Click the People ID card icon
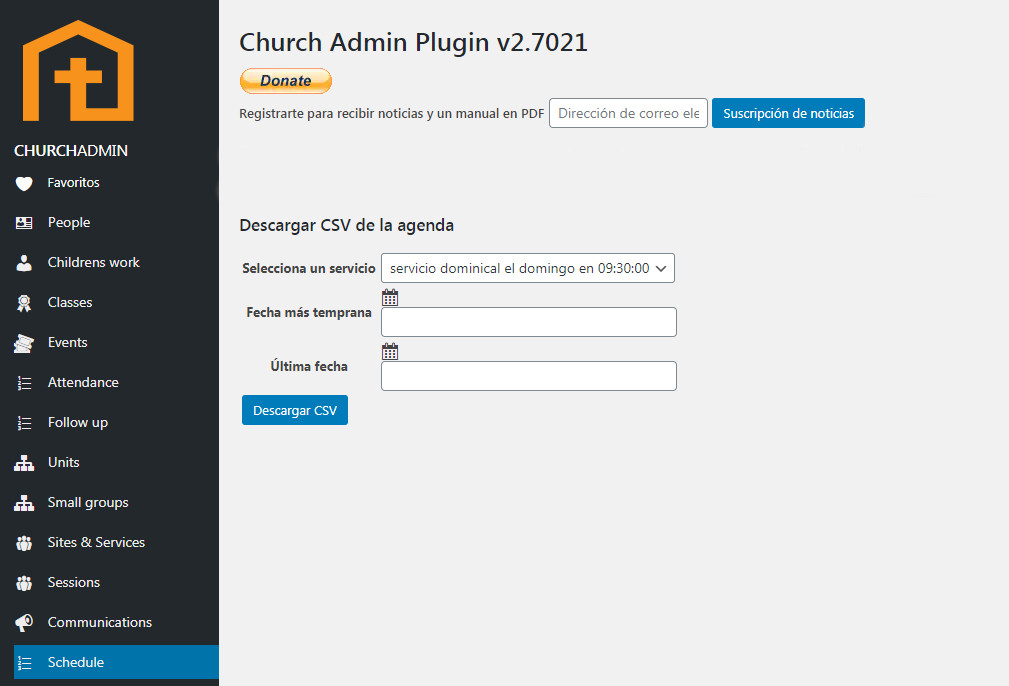 pos(24,223)
